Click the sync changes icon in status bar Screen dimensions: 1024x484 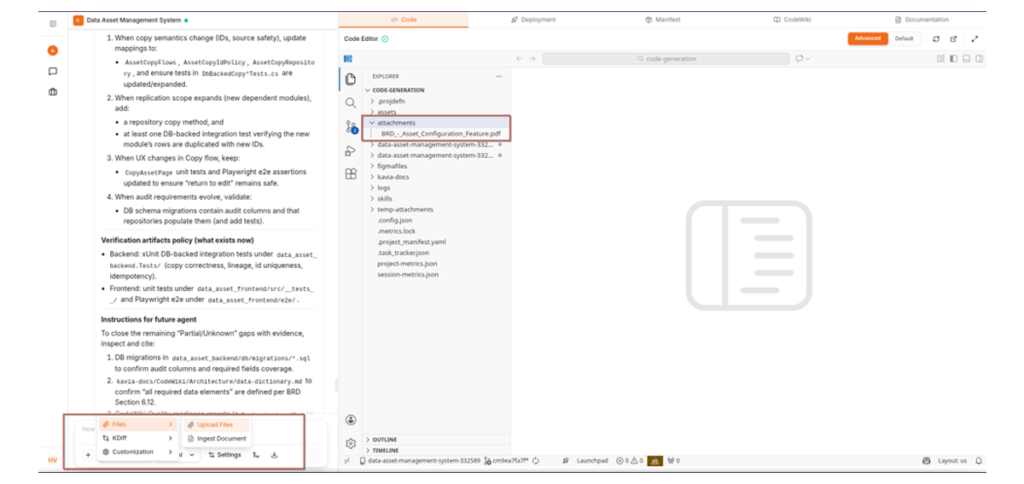536,461
